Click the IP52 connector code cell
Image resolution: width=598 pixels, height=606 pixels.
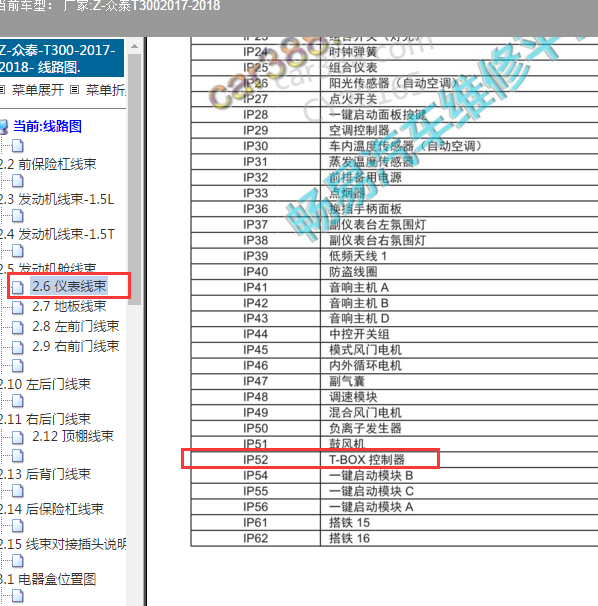[x=256, y=460]
